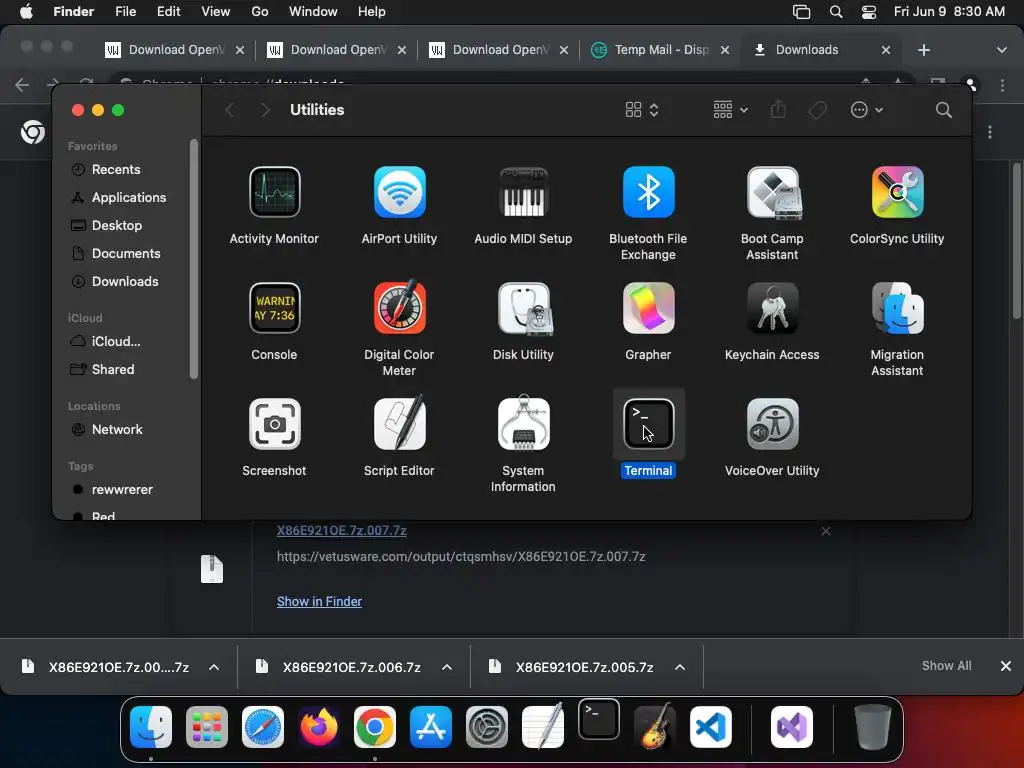Select the Terminal app icon

(648, 424)
